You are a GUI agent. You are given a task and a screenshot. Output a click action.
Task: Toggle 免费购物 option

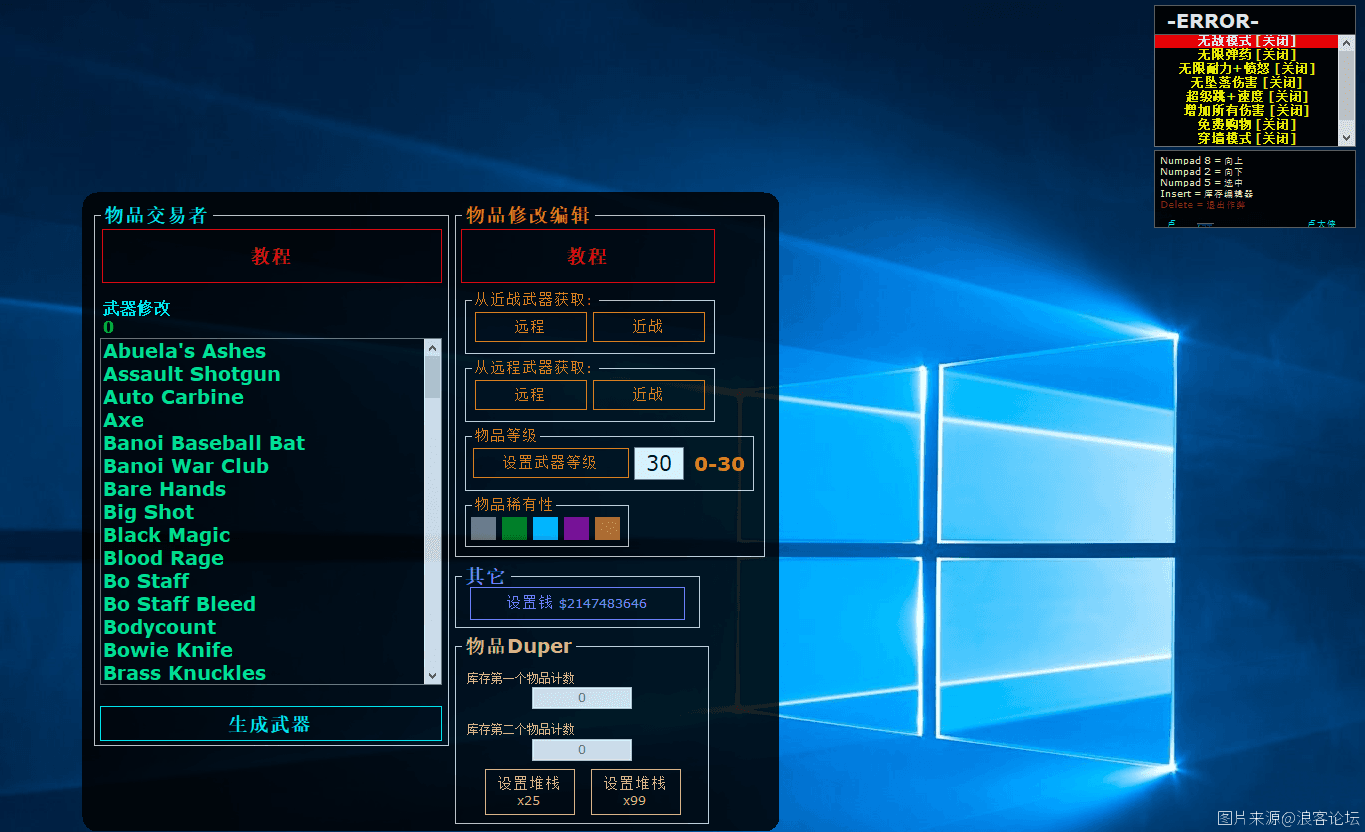tap(1246, 125)
